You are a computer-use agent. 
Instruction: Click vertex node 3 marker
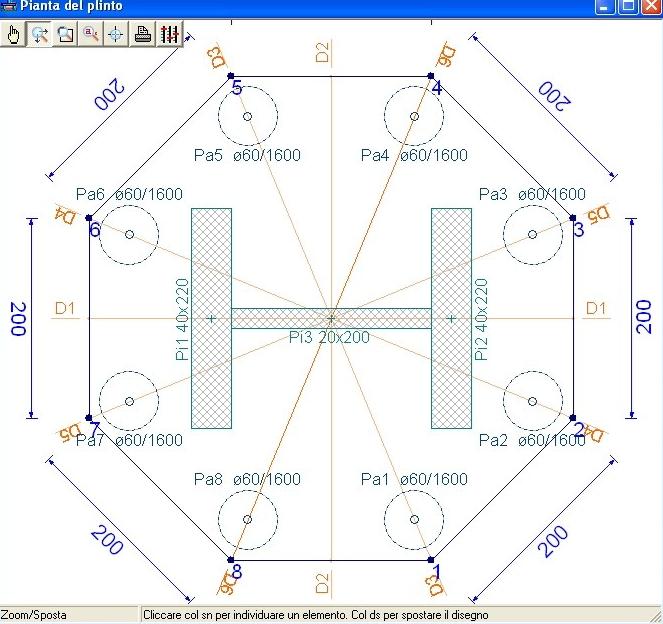573,218
